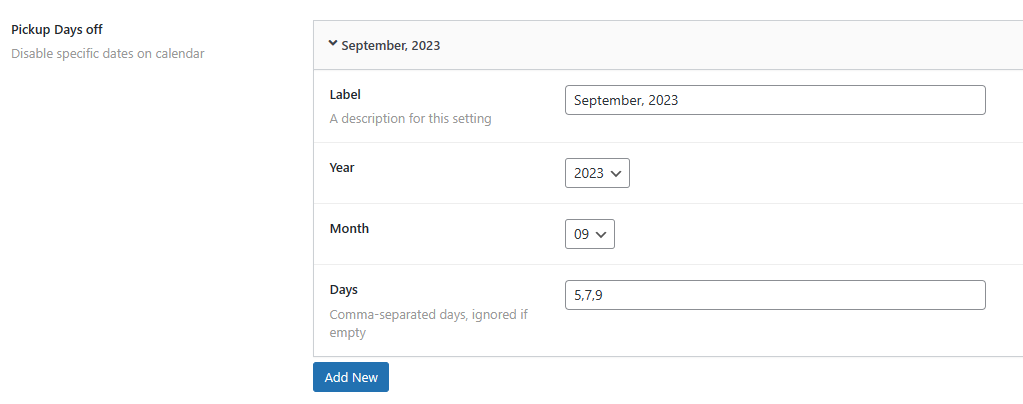Image resolution: width=1023 pixels, height=404 pixels.
Task: Click the bold Year field name
Action: pos(342,167)
